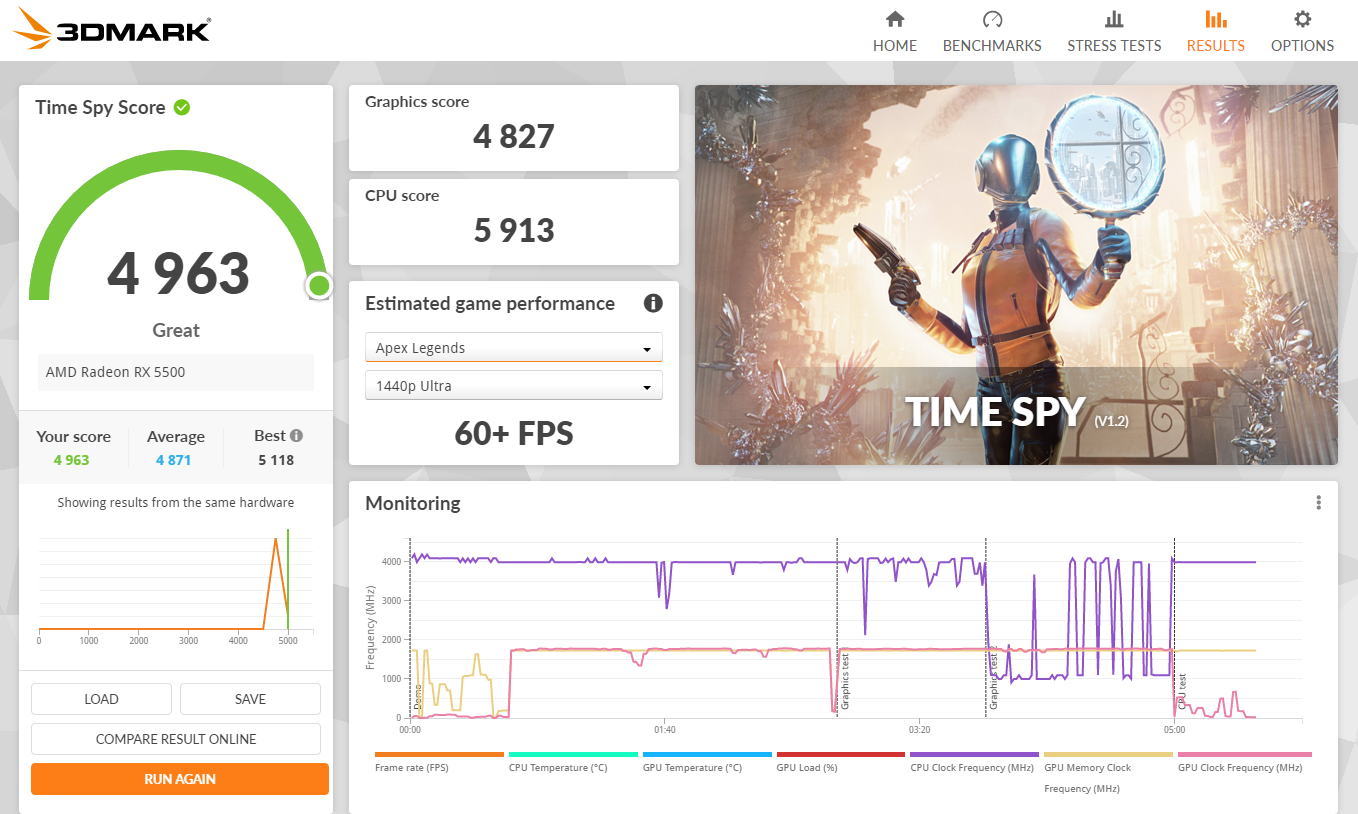Viewport: 1358px width, 814px height.
Task: Click the AMD Radeon RX 5500 field
Action: click(176, 372)
